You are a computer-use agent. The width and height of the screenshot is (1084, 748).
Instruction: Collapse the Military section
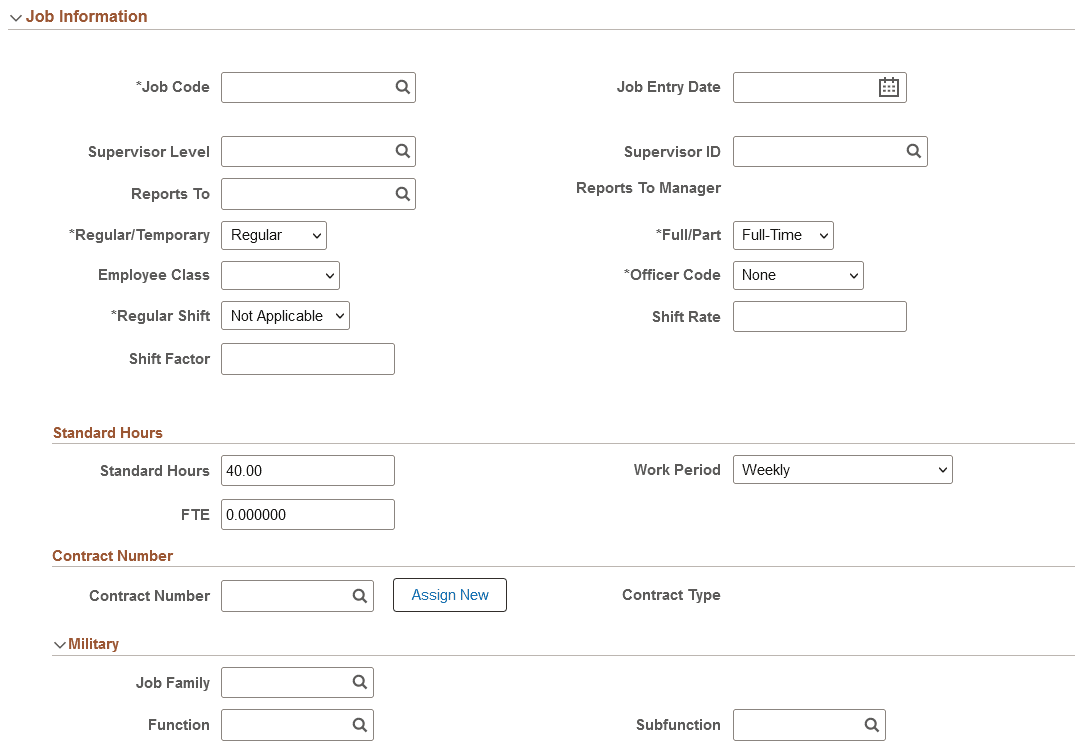pyautogui.click(x=60, y=644)
